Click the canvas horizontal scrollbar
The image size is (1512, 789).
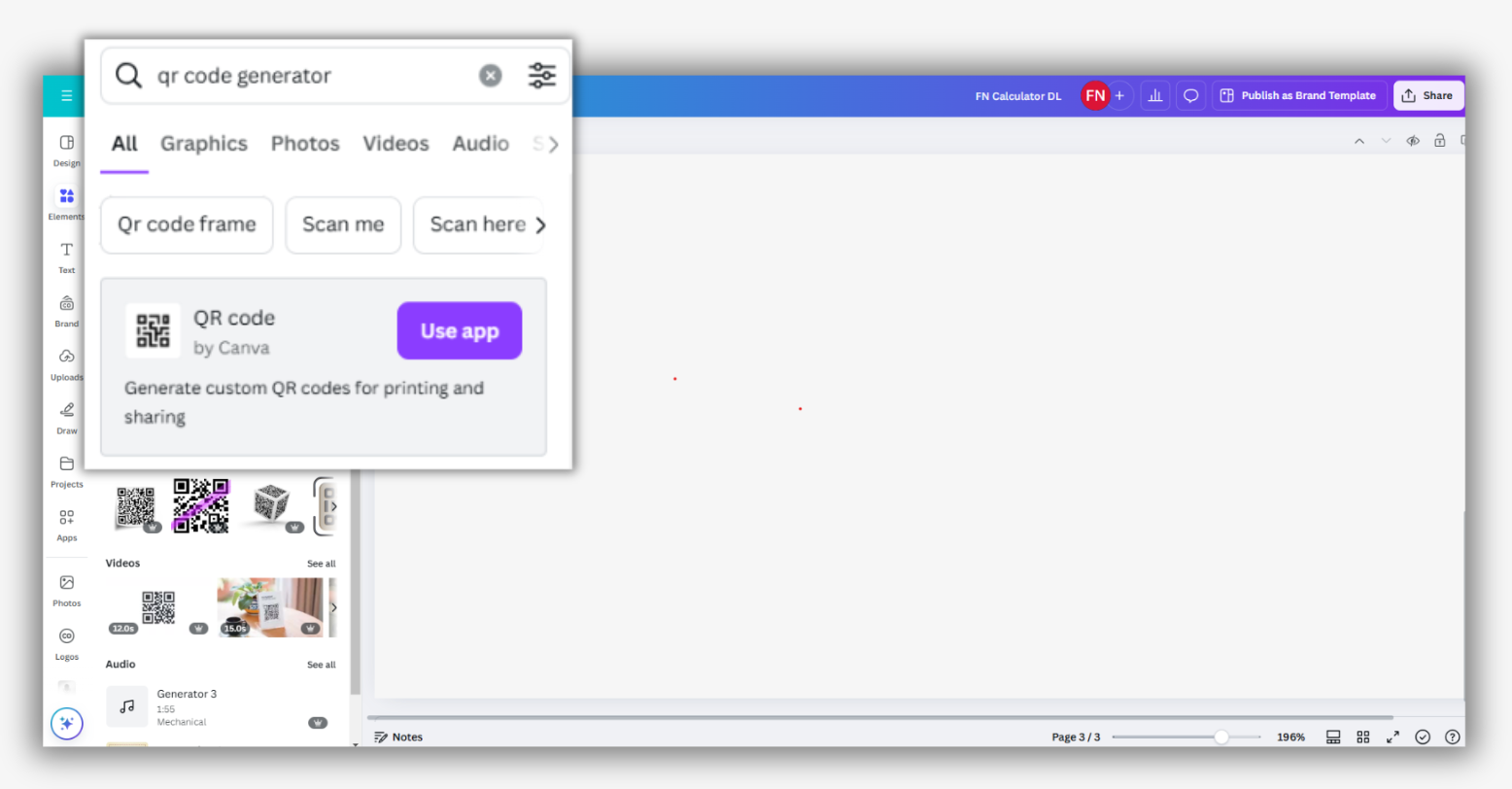(x=879, y=717)
